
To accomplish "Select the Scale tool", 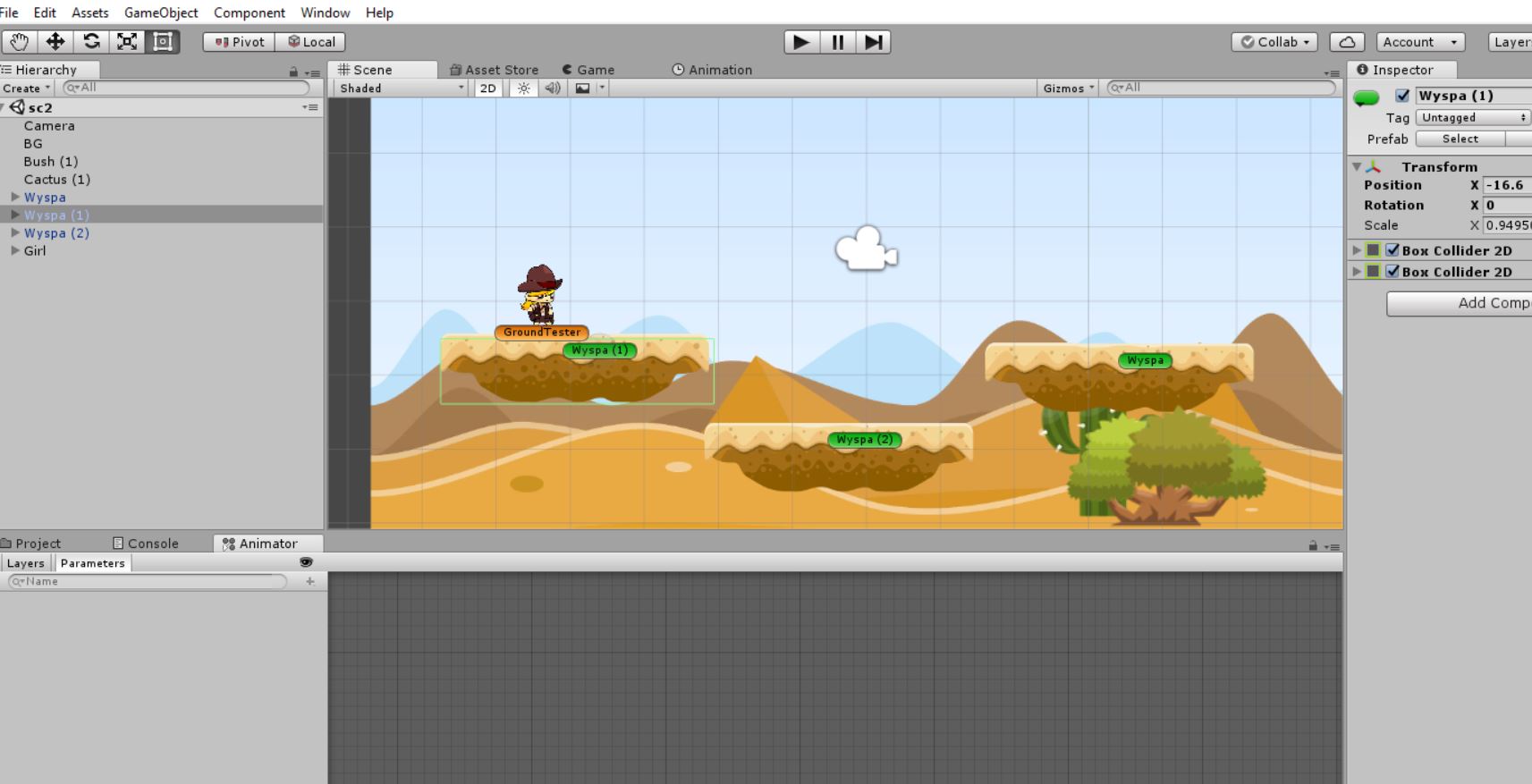I will click(x=127, y=42).
